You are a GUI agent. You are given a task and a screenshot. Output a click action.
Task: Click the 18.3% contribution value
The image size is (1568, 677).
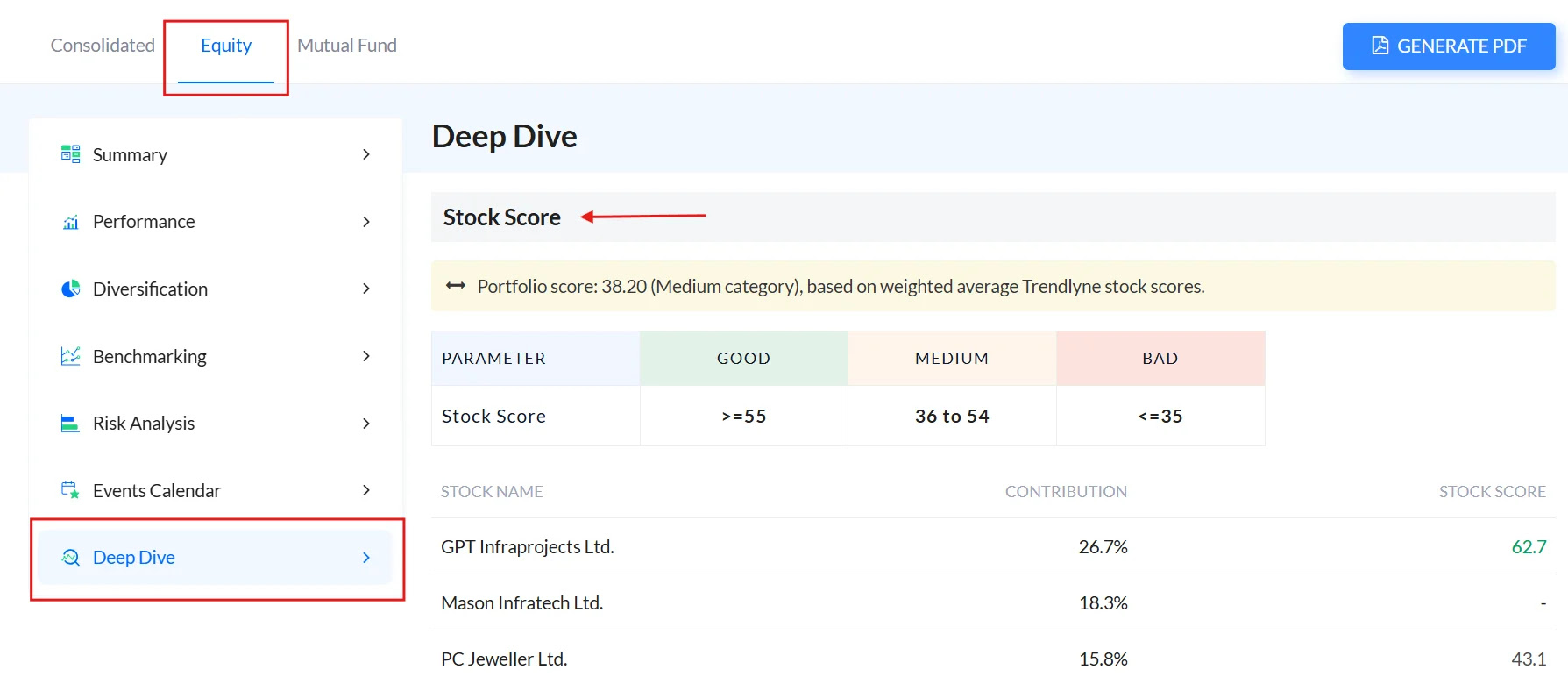pyautogui.click(x=1103, y=602)
